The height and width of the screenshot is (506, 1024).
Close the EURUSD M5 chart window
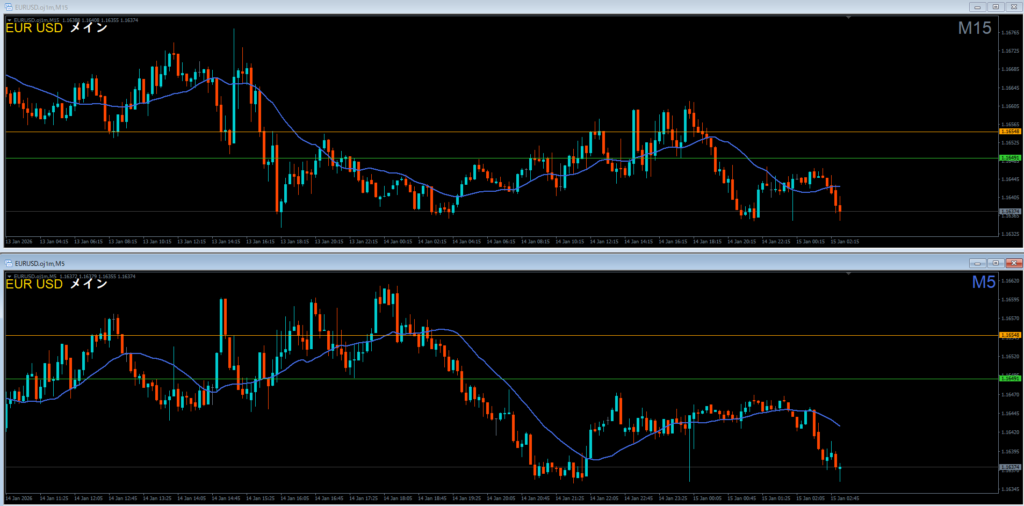point(1013,263)
